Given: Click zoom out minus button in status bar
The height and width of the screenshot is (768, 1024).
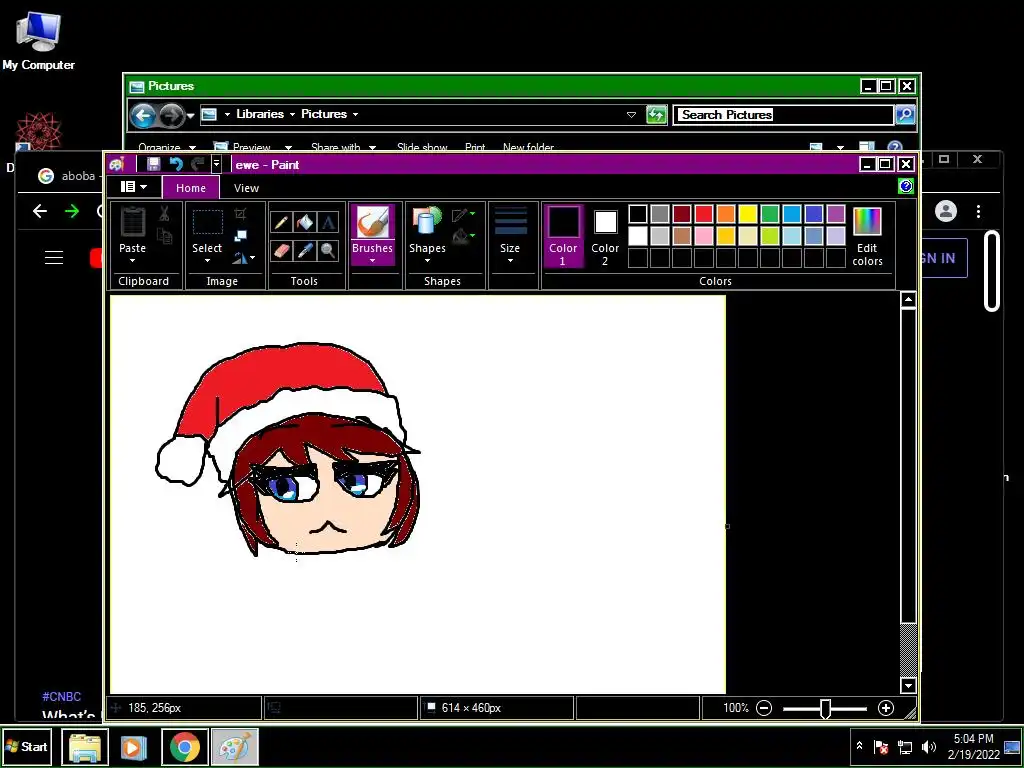Looking at the screenshot, I should tap(764, 708).
